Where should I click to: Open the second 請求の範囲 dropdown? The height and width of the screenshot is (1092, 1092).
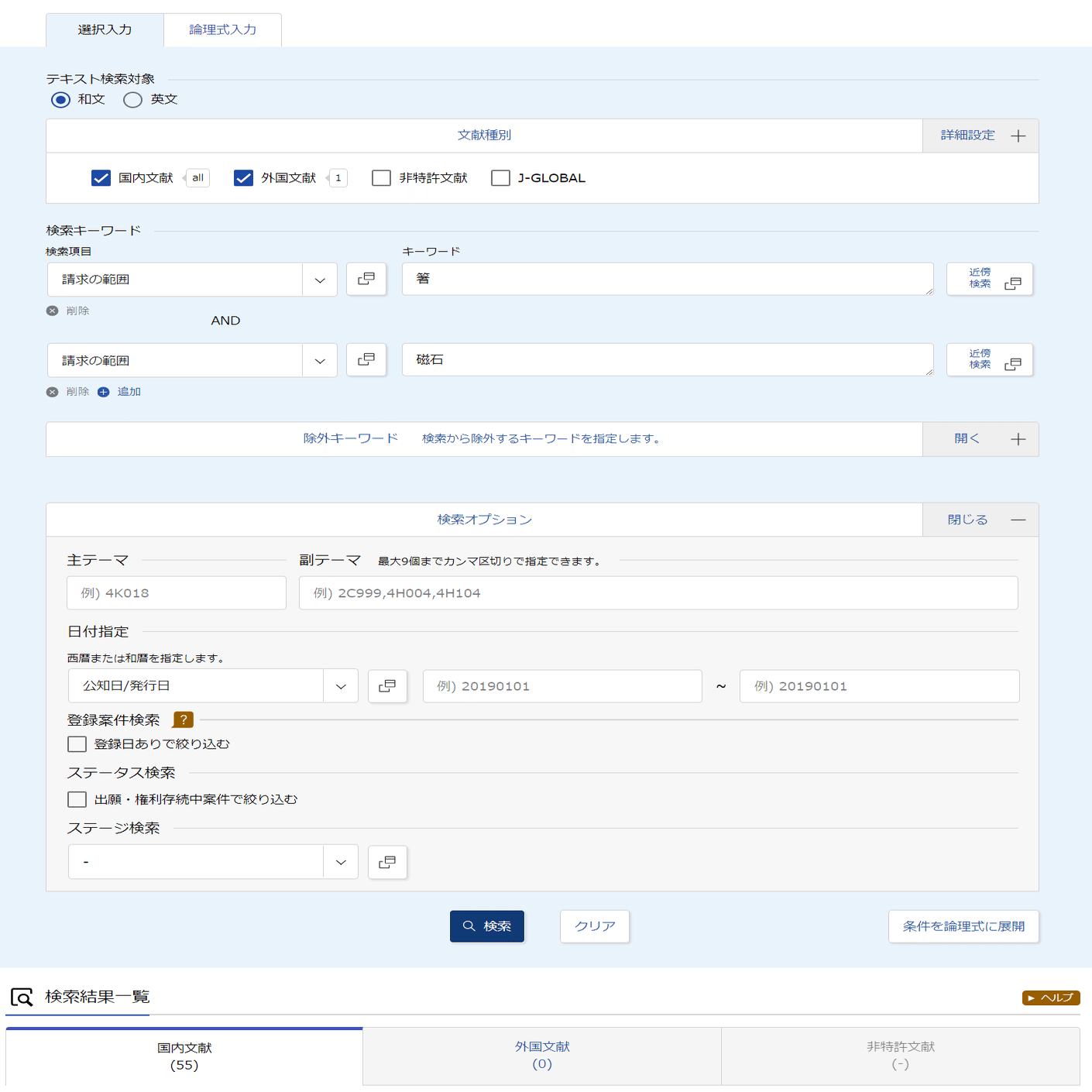(x=319, y=359)
